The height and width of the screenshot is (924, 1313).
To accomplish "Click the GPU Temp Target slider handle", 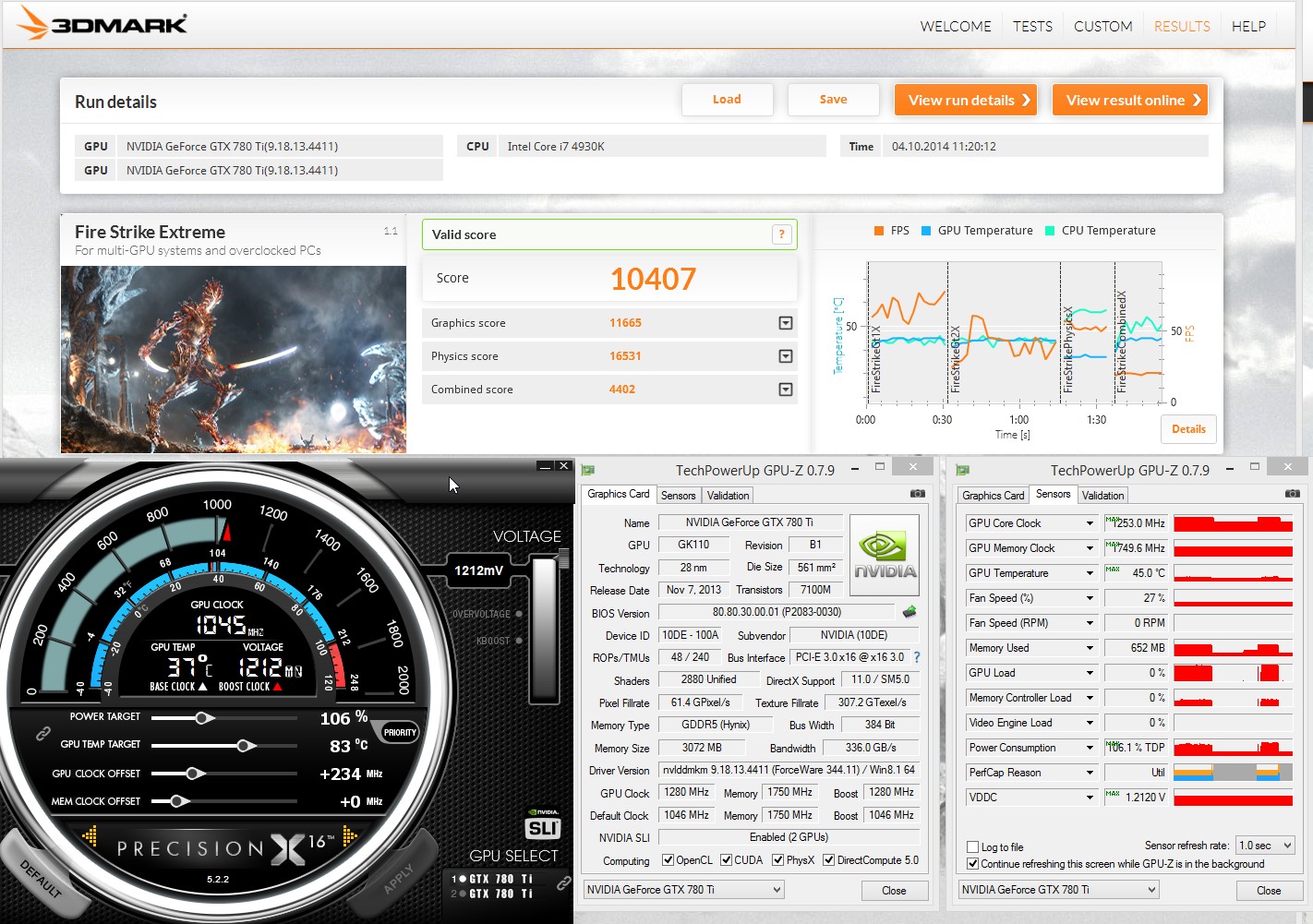I will tap(246, 746).
